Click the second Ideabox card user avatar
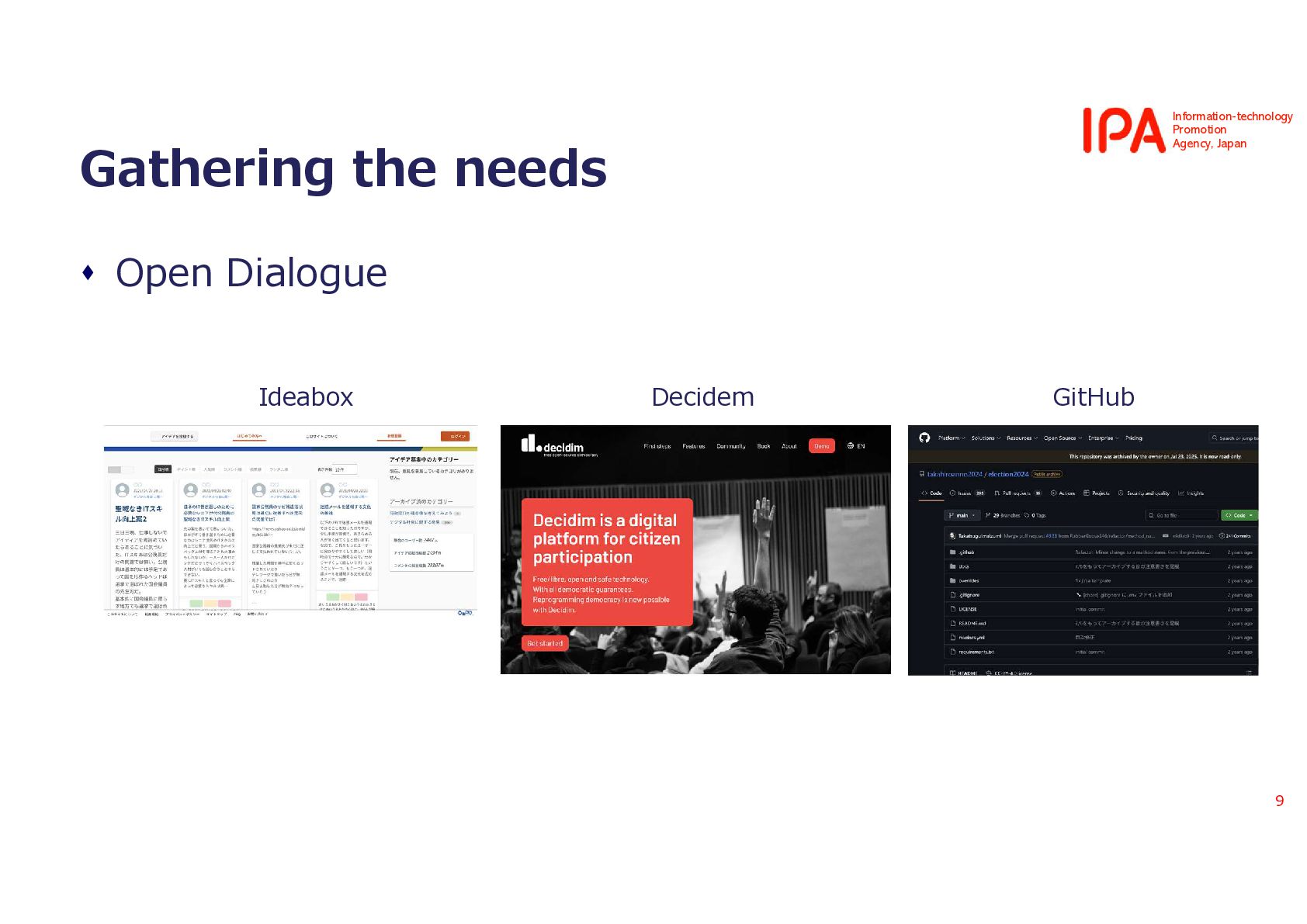Viewport: 1307px width, 924px height. coord(190,490)
